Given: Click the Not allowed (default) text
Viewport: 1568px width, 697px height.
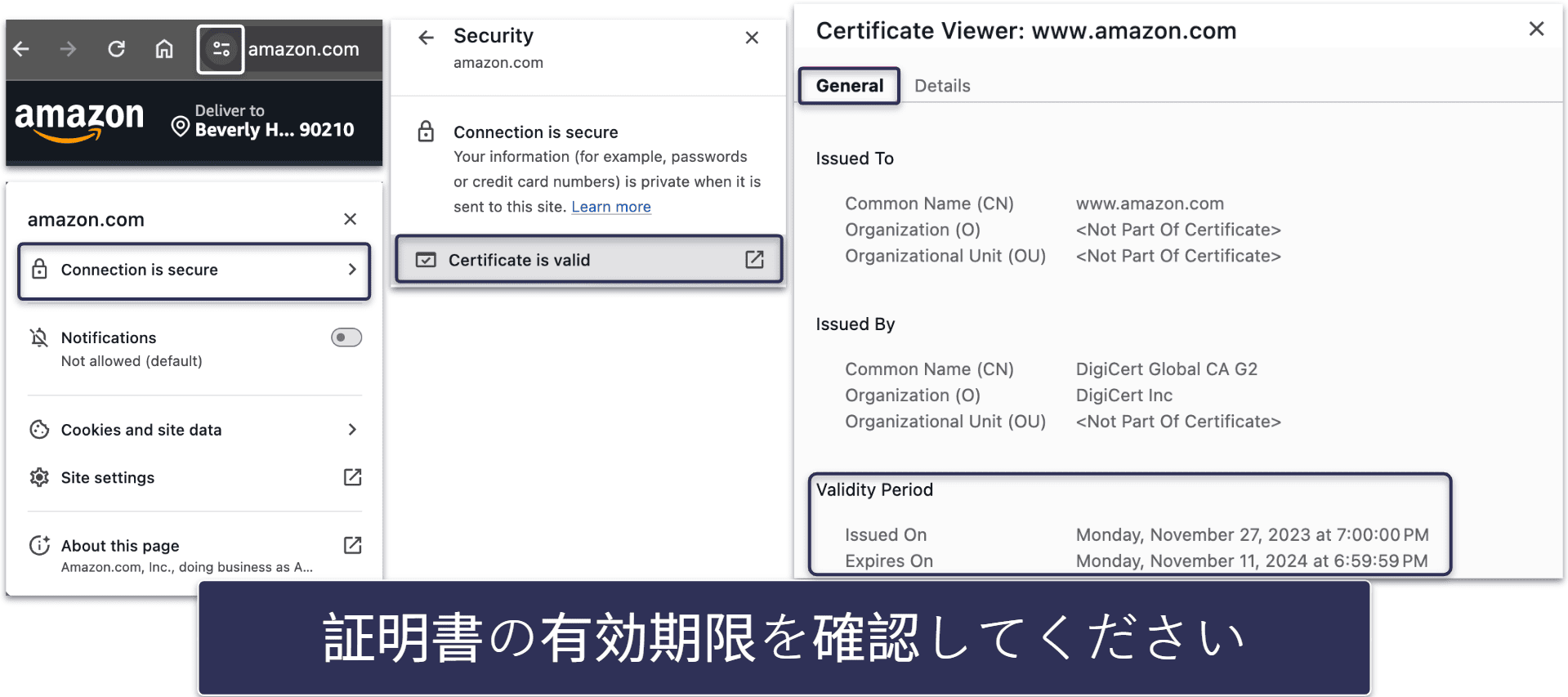Looking at the screenshot, I should click(x=132, y=361).
